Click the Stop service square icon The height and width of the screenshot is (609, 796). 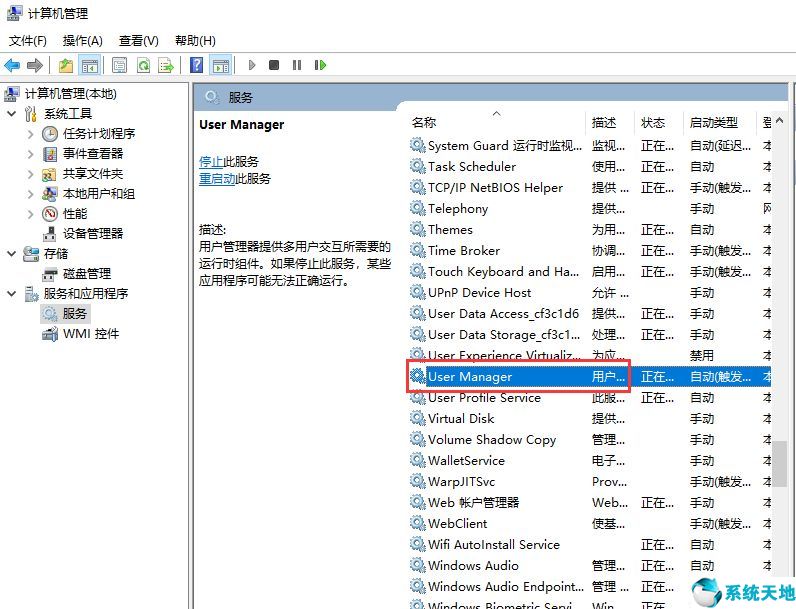[x=274, y=65]
